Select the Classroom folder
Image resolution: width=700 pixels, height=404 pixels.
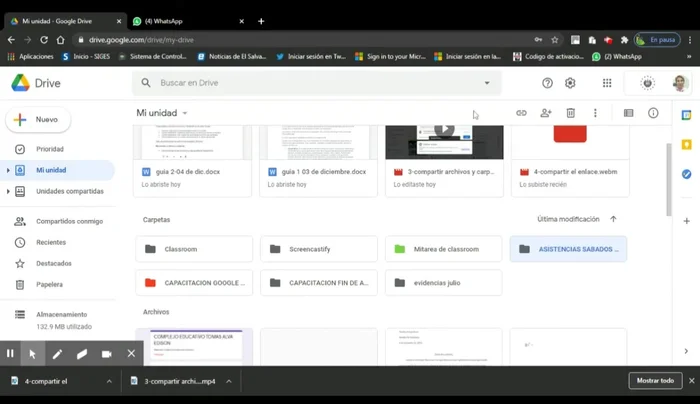click(194, 249)
